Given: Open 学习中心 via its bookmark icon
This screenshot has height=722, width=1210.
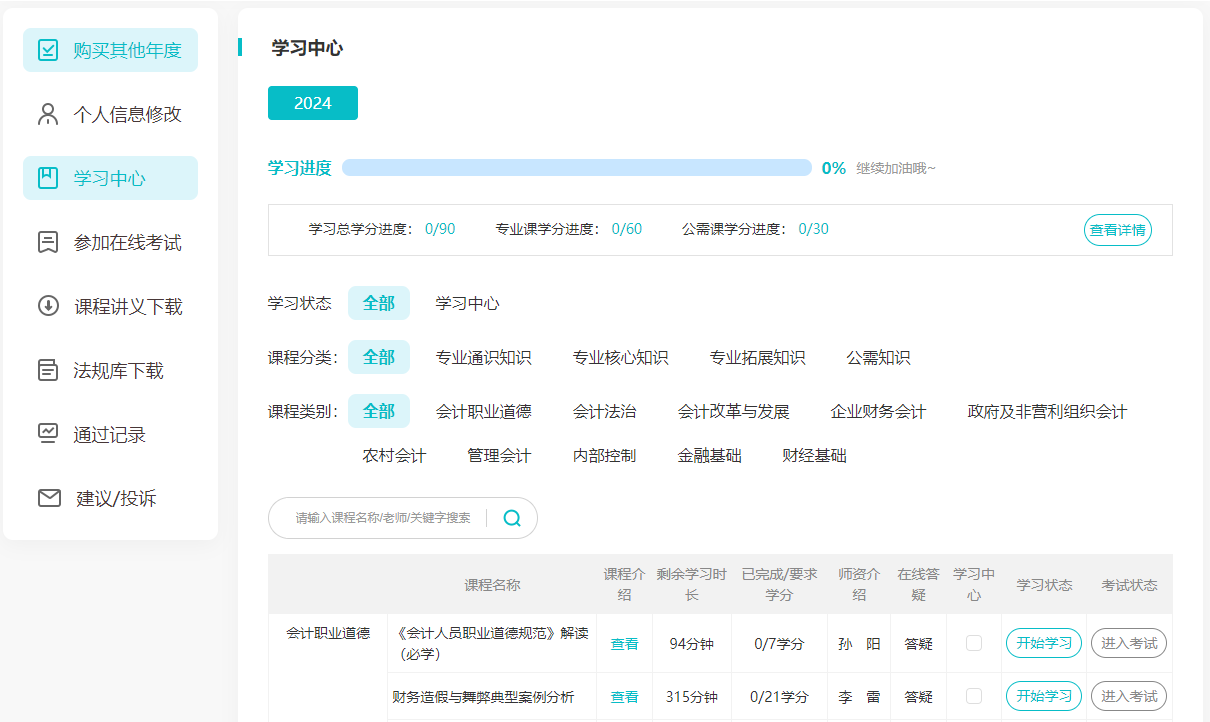Looking at the screenshot, I should coord(46,177).
